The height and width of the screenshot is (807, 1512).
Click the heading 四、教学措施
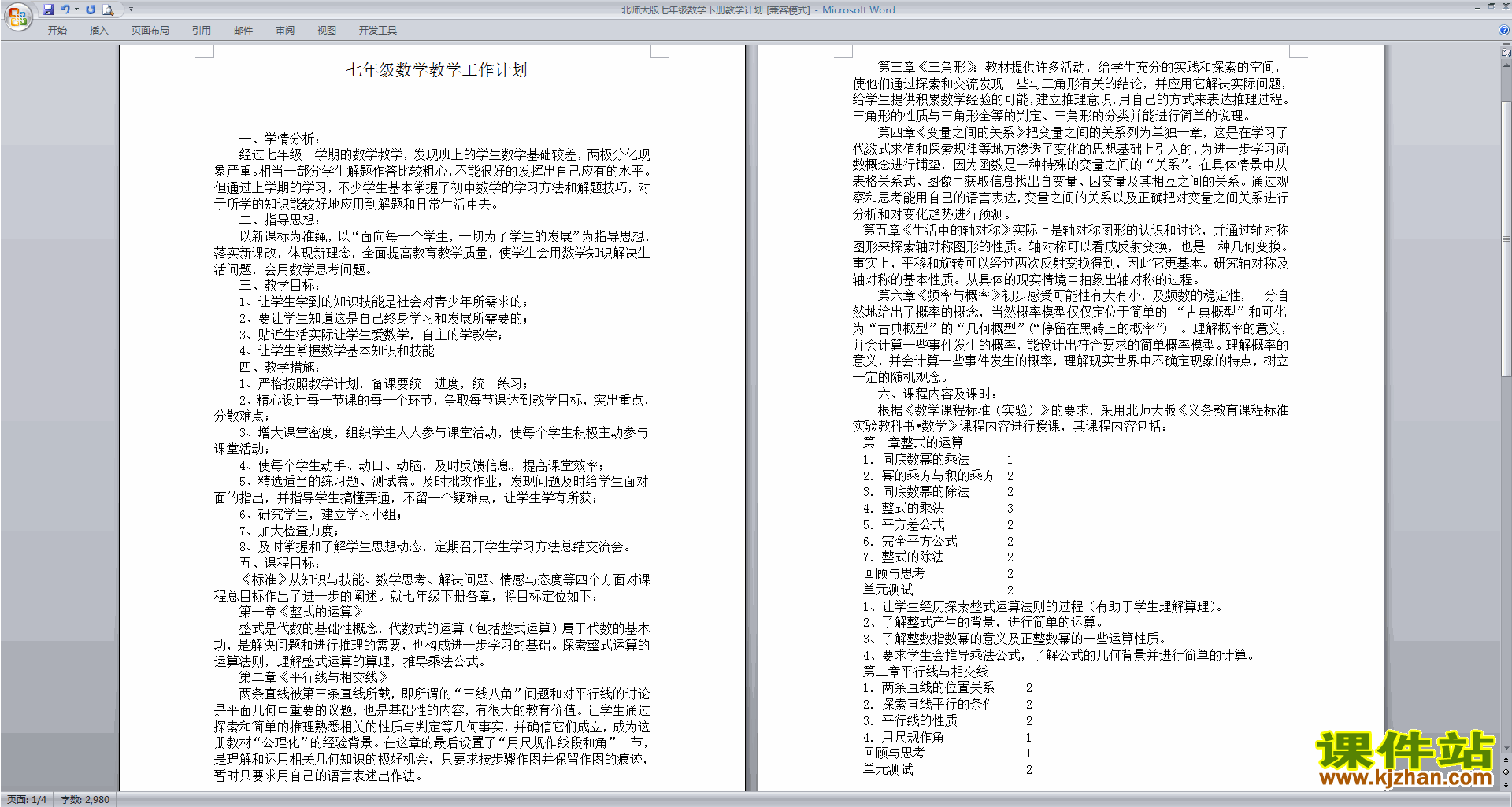280,367
